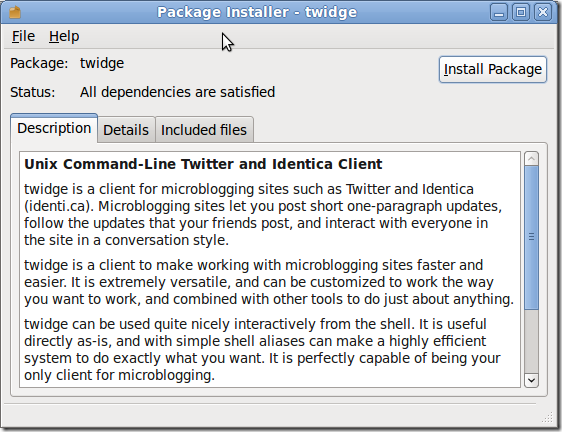
Task: Click the resize grip at the window corner
Action: (547, 417)
